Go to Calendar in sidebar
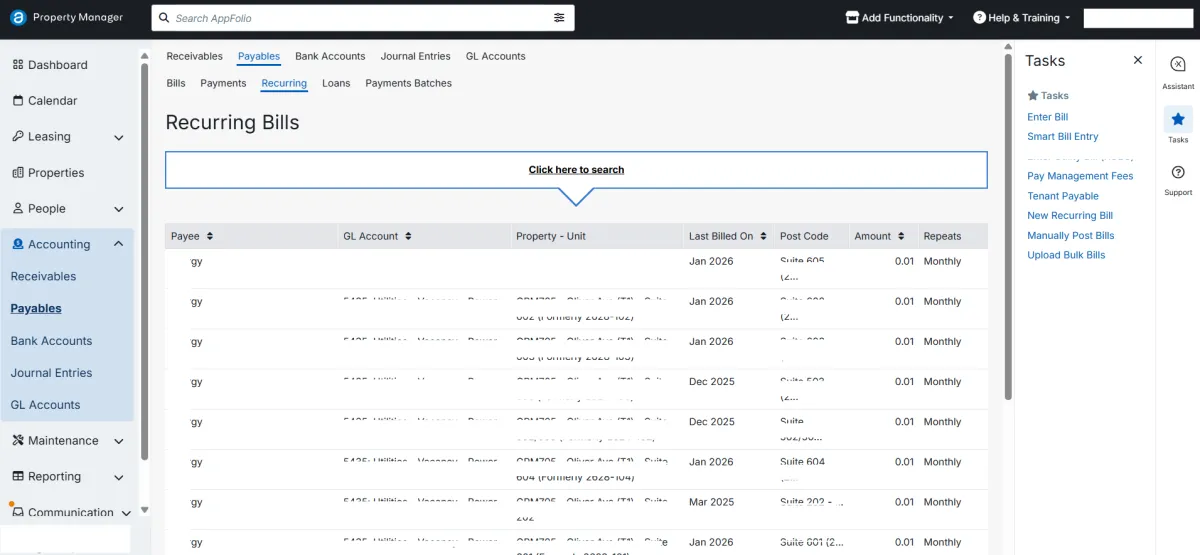Image resolution: width=1200 pixels, height=555 pixels. pos(52,101)
